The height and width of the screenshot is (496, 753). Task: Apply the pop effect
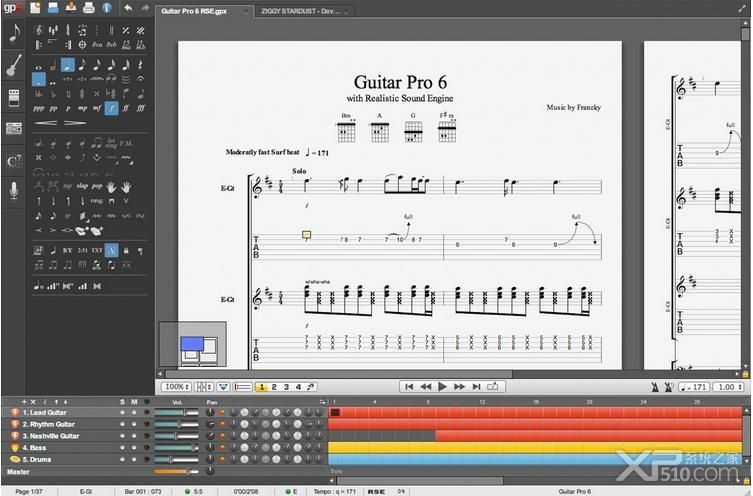[97, 186]
